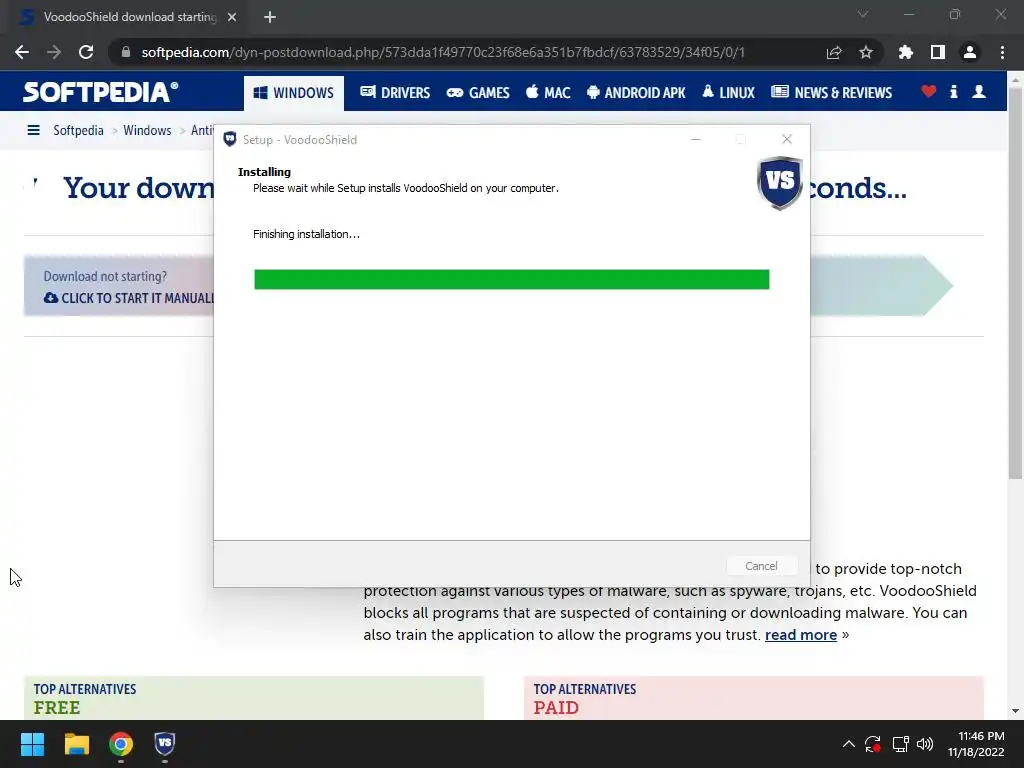Click the Softpedia logo
This screenshot has width=1024, height=768.
coord(100,92)
